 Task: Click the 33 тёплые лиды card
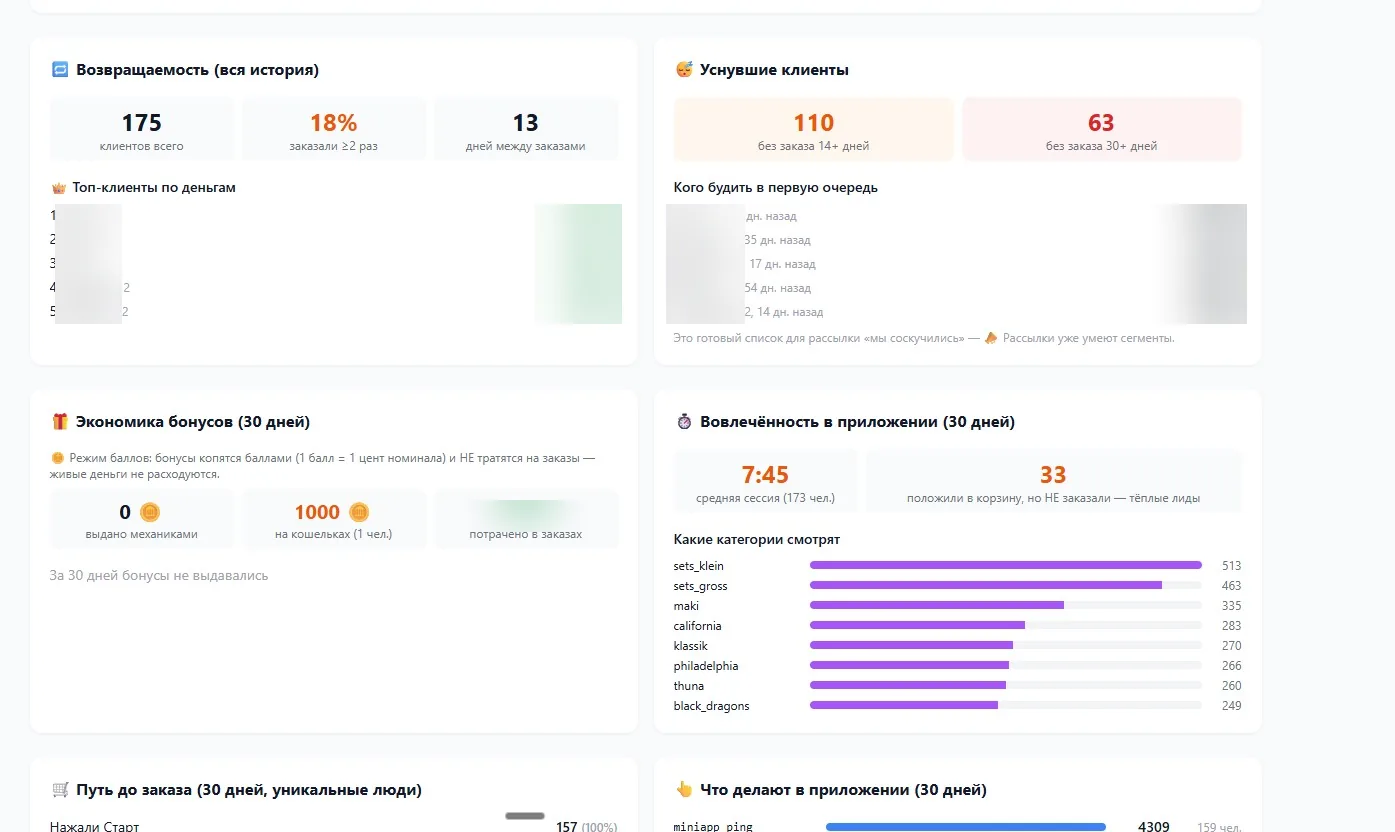1053,482
